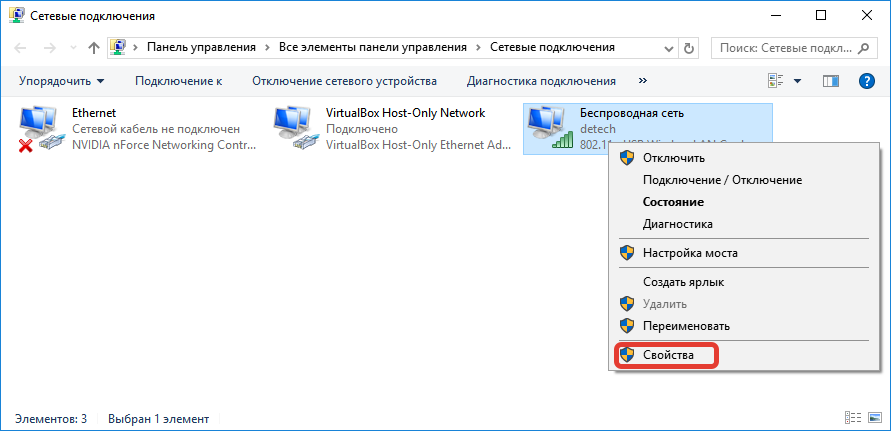
Task: Switch to details view in status bar
Action: 852,418
